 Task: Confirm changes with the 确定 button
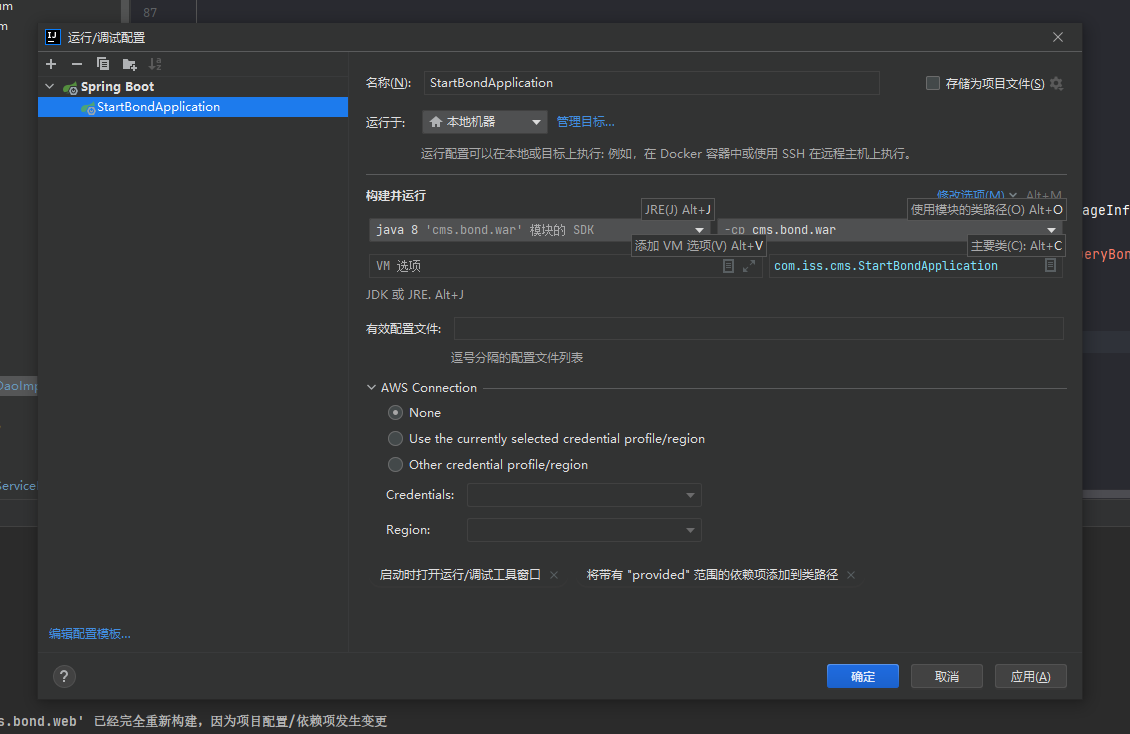tap(862, 676)
